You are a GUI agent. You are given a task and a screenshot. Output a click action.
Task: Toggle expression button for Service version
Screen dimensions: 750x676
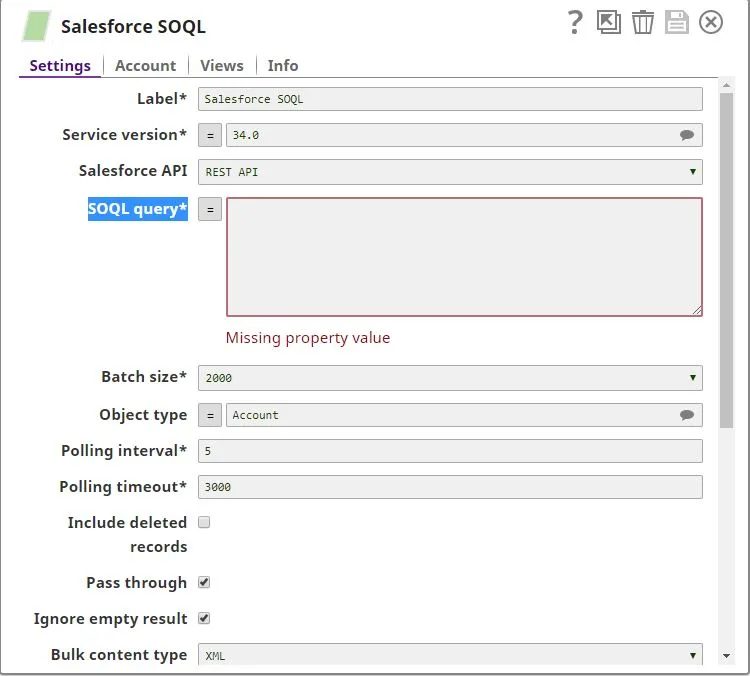(210, 135)
